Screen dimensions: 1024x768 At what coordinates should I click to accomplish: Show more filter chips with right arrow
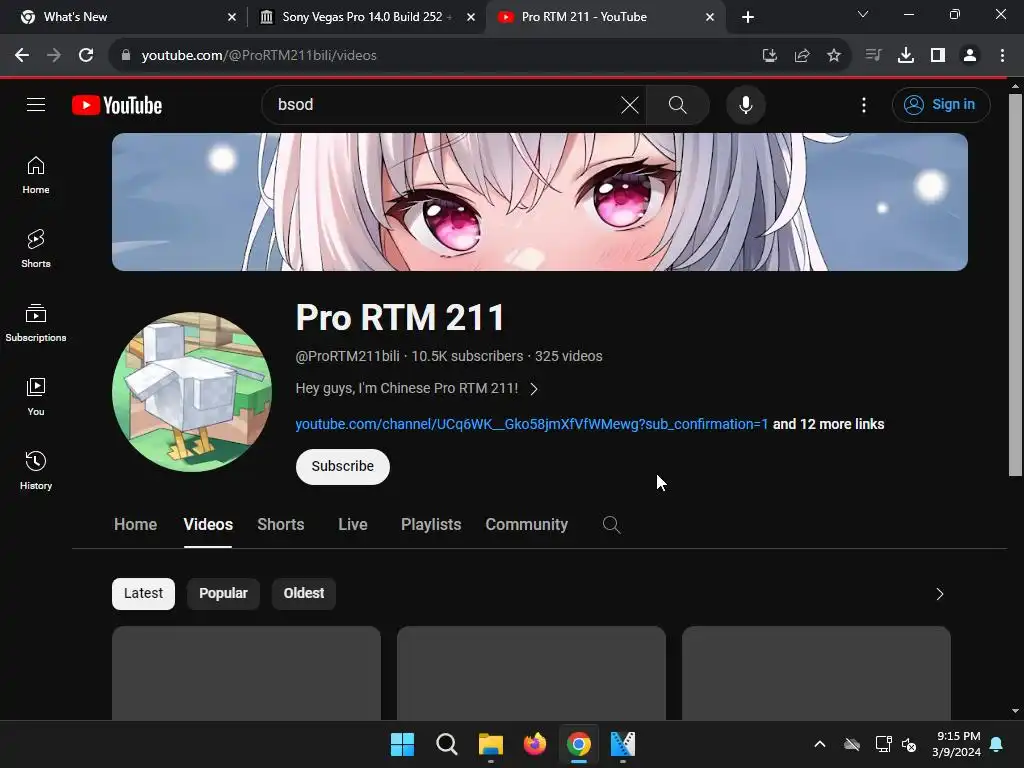point(939,594)
